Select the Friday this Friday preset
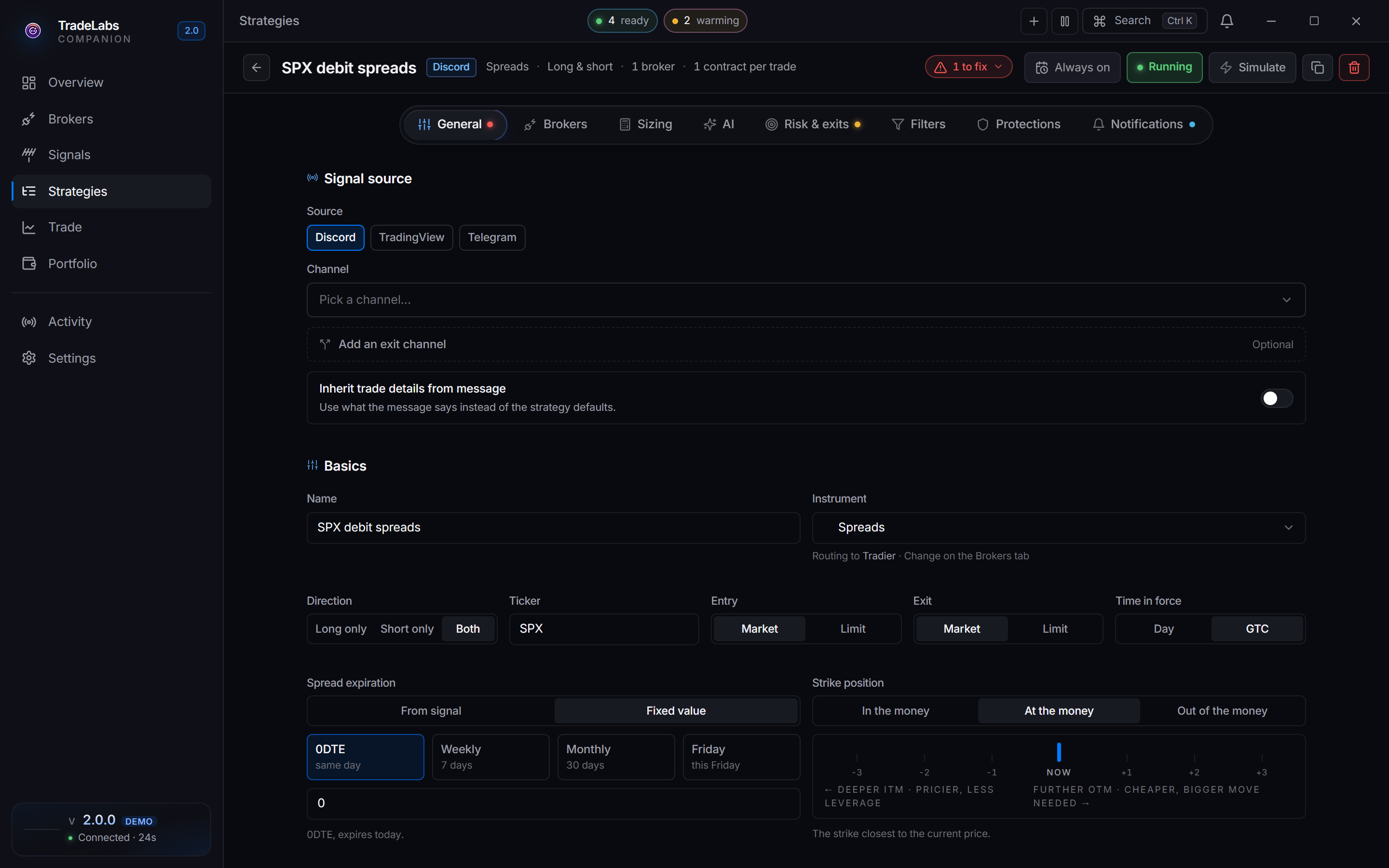This screenshot has width=1389, height=868. (x=742, y=757)
